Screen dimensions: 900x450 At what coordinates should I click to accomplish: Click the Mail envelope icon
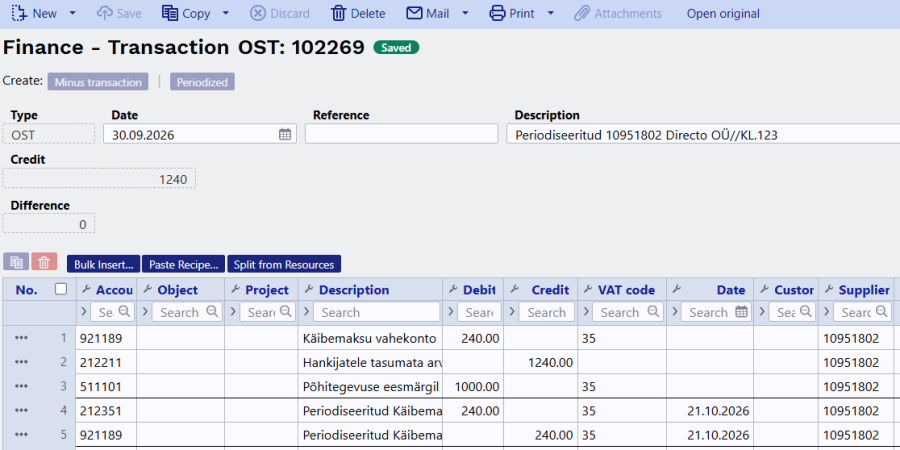(414, 13)
